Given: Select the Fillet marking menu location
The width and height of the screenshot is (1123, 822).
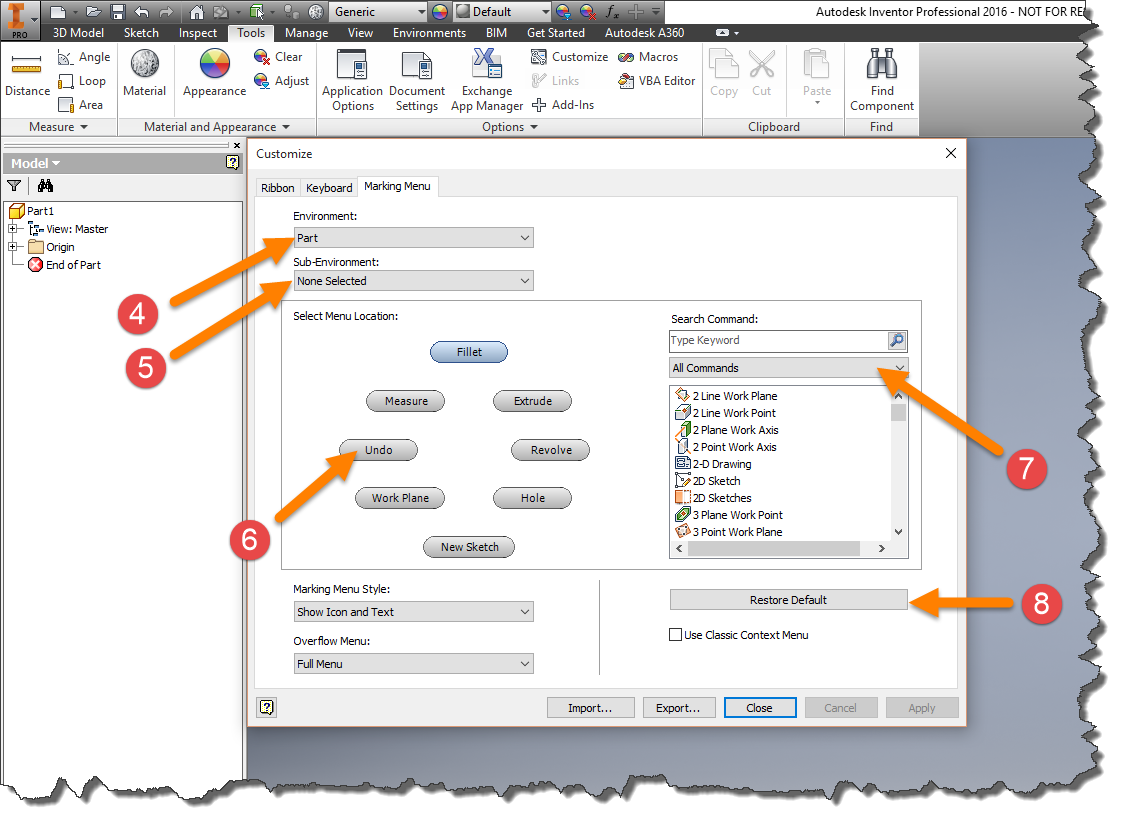Looking at the screenshot, I should tap(469, 352).
